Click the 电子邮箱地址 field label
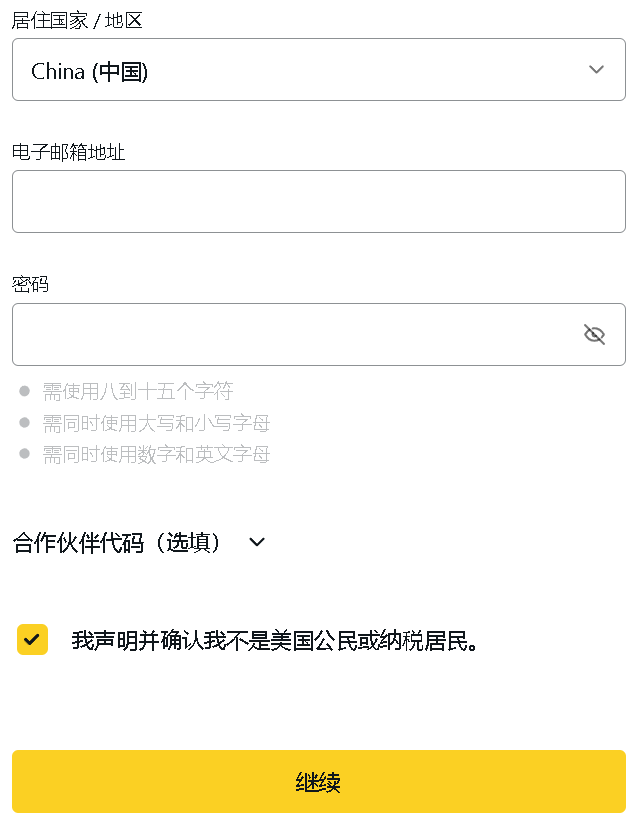The image size is (636, 820). [69, 152]
